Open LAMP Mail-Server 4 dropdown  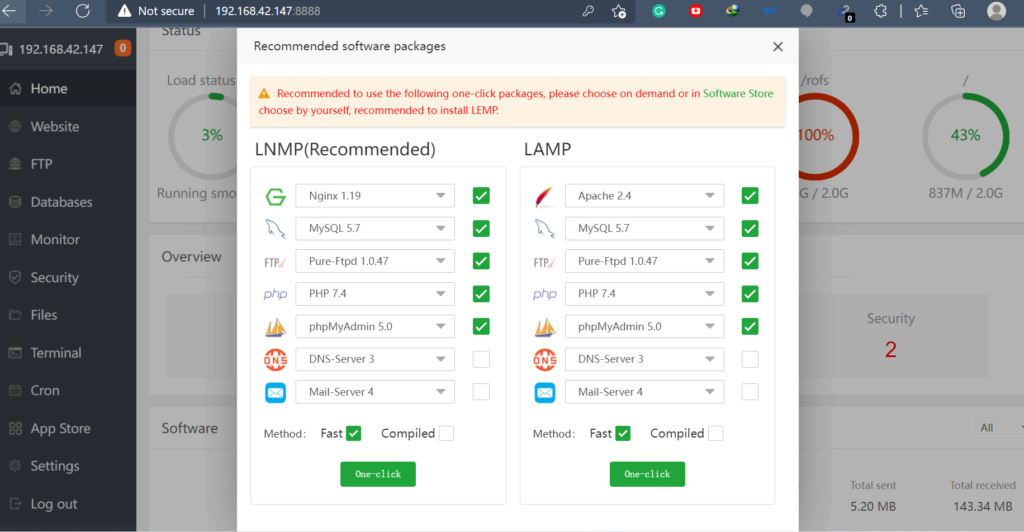[x=645, y=392]
